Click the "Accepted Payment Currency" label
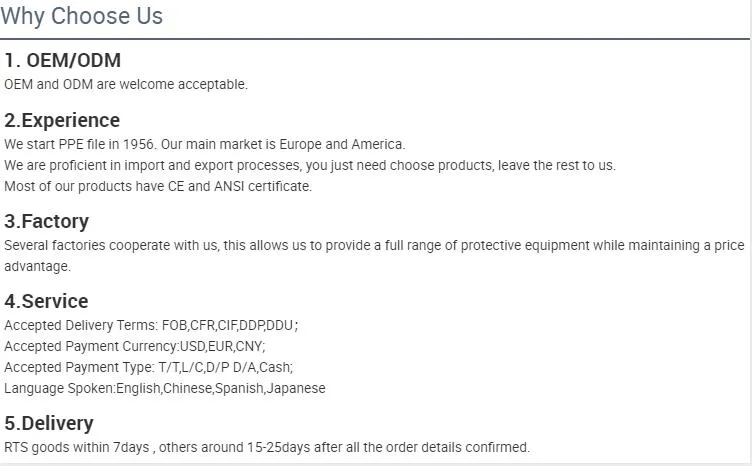Screen dimensions: 752x466 [91, 346]
